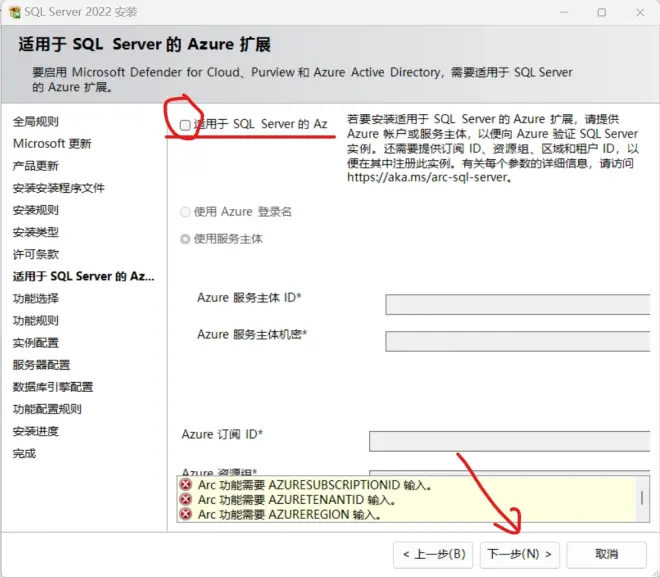Click the error icon beside AZURESUBSCRIPTIONID message
Viewport: 660px width, 578px height.
click(186, 485)
